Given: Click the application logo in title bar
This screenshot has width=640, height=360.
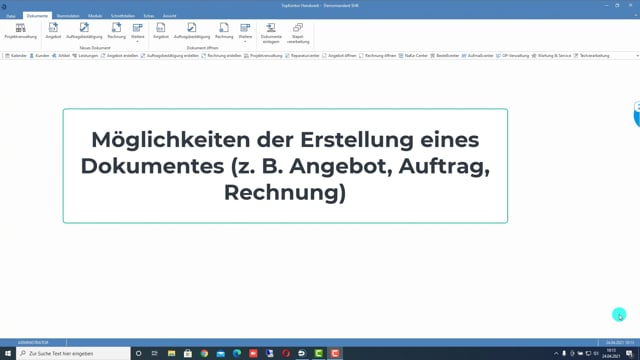Looking at the screenshot, I should [x=4, y=6].
